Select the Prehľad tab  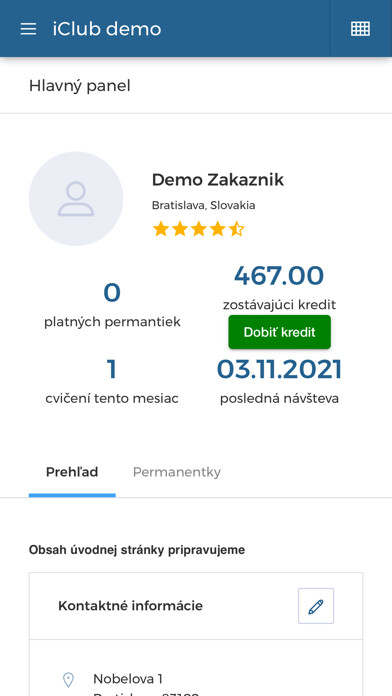point(72,472)
